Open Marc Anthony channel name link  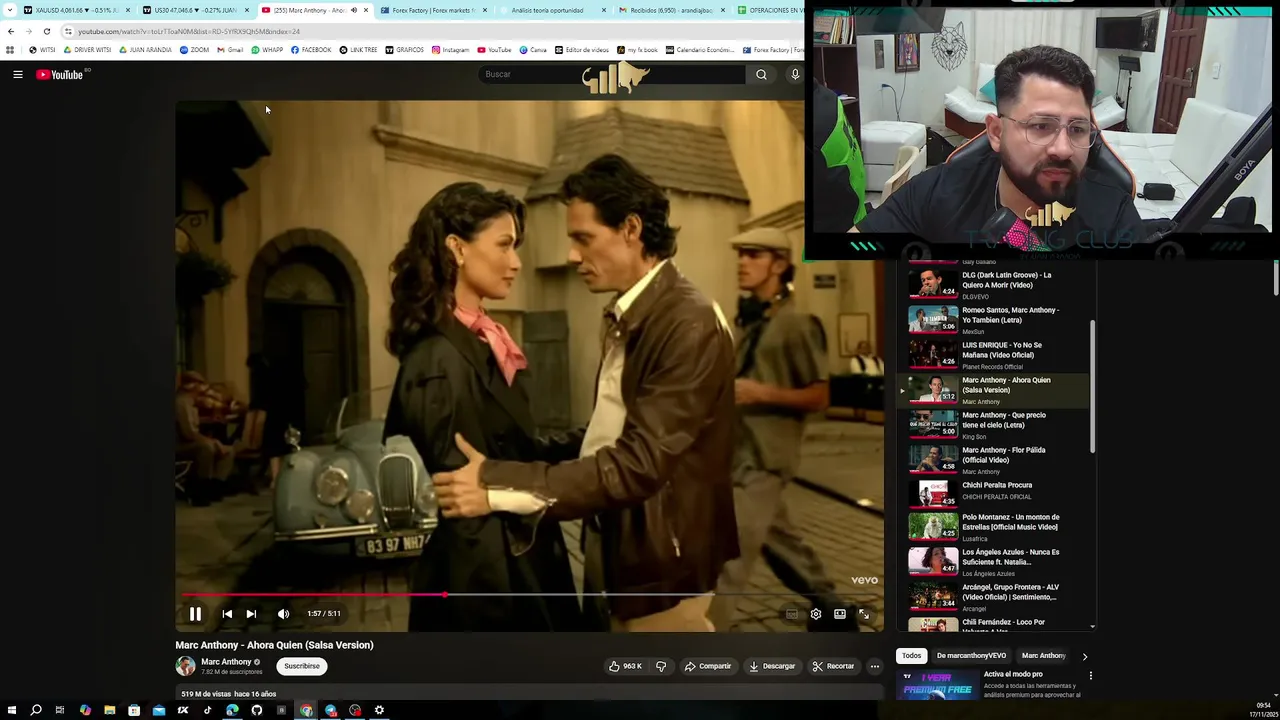click(x=226, y=662)
